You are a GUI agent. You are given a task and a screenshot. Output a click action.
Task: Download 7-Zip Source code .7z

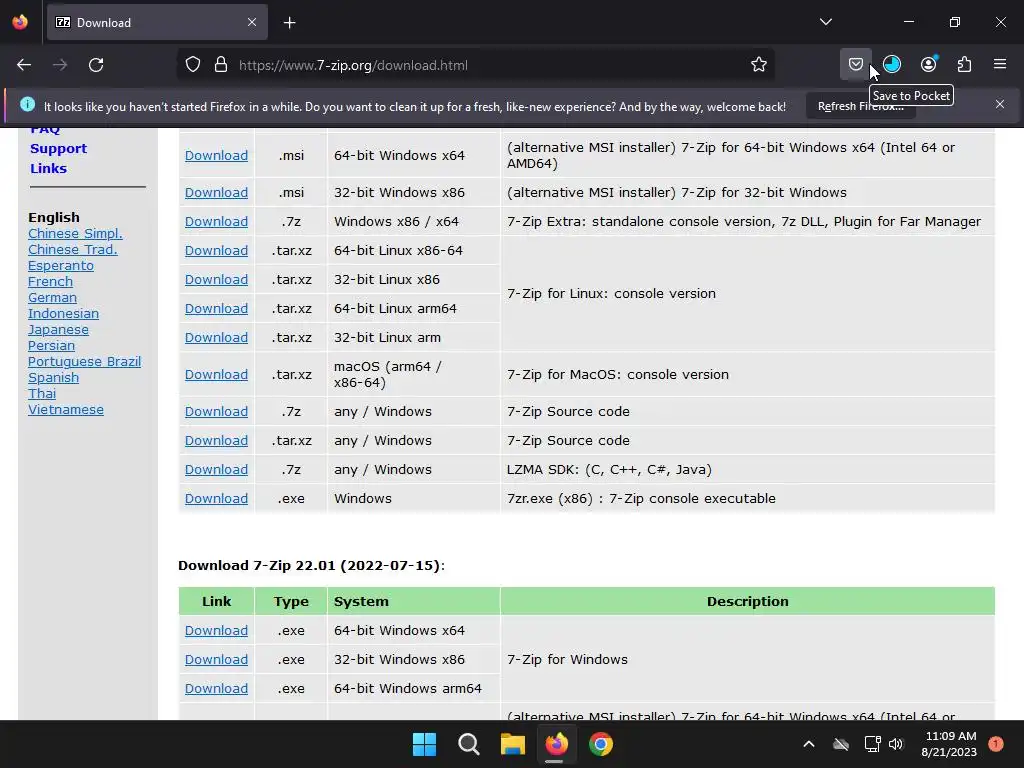tap(216, 411)
